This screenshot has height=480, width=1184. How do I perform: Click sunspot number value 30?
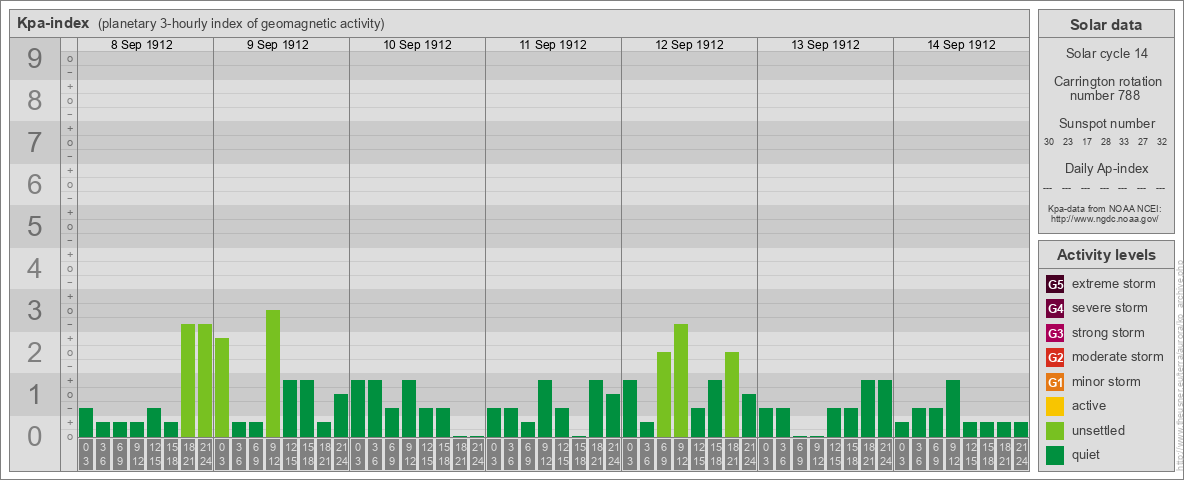point(1049,142)
